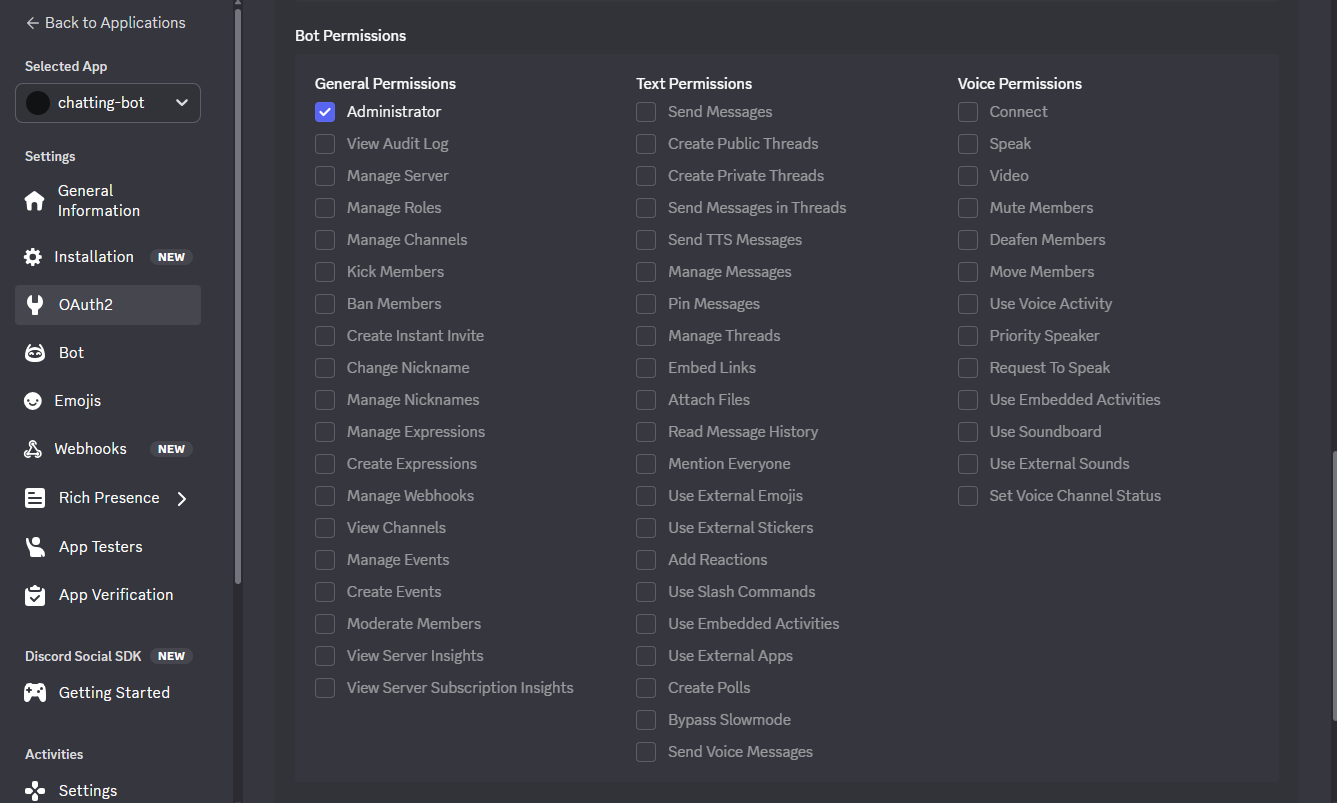Click the App Testers icon
The height and width of the screenshot is (803, 1337).
click(35, 547)
